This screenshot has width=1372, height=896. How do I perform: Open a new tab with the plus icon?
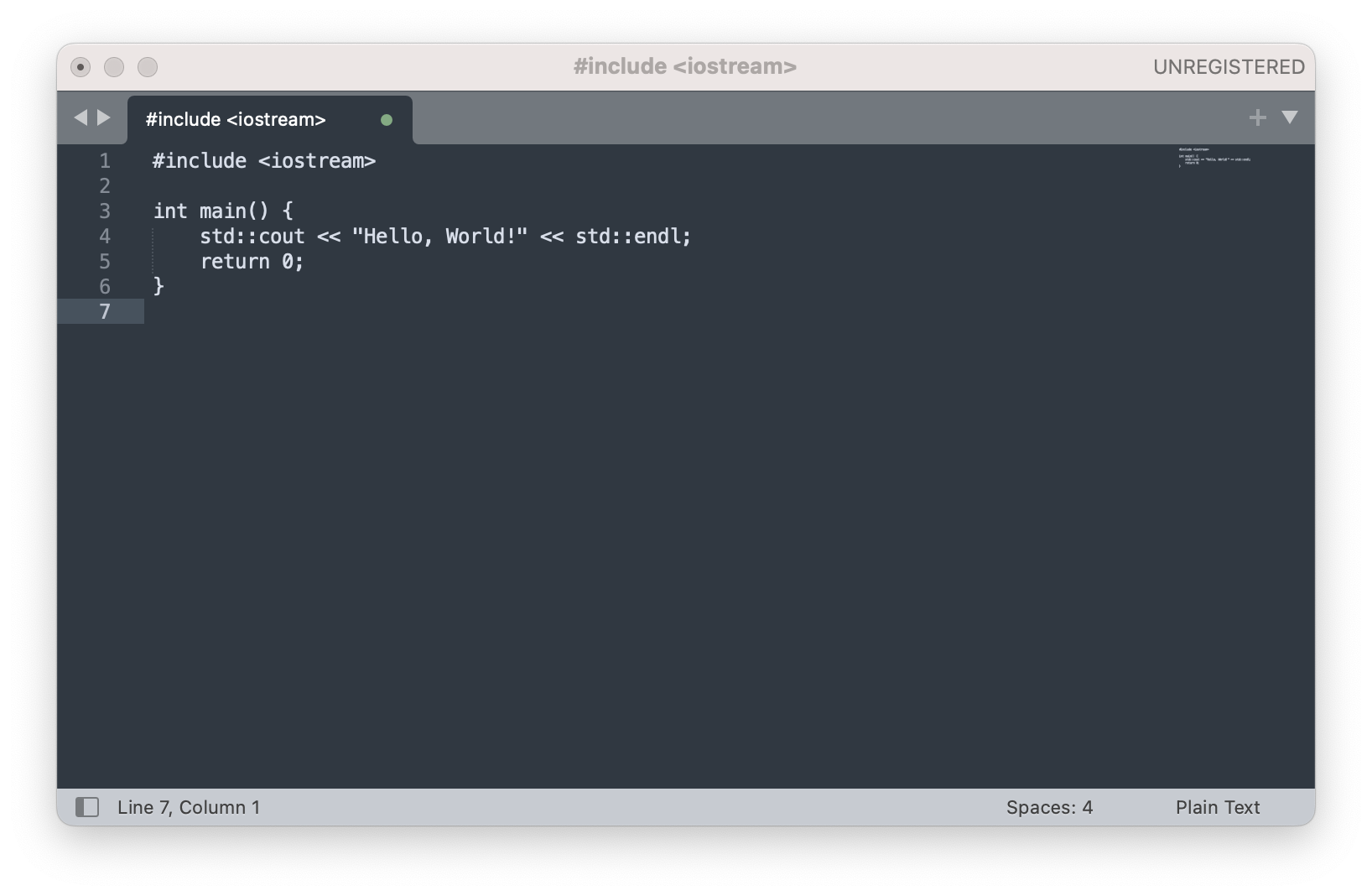pos(1257,117)
